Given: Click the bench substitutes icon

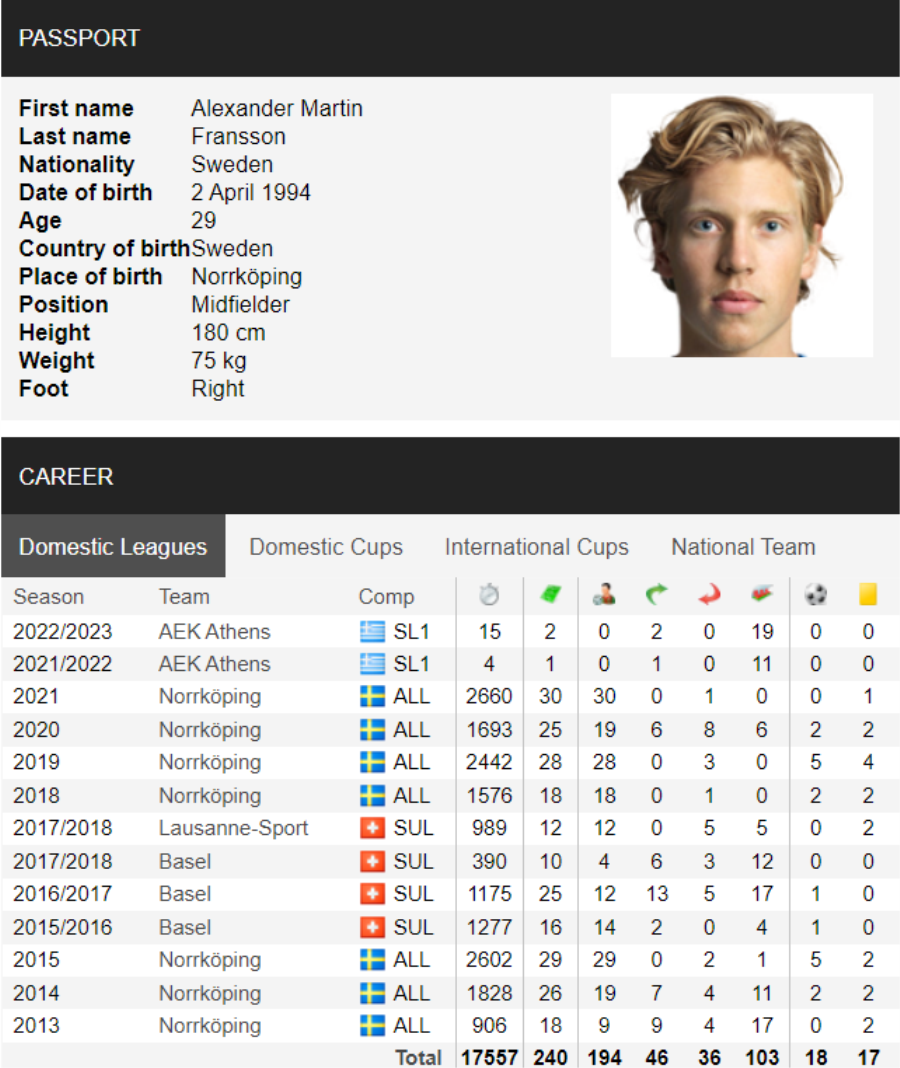Looking at the screenshot, I should click(x=762, y=595).
